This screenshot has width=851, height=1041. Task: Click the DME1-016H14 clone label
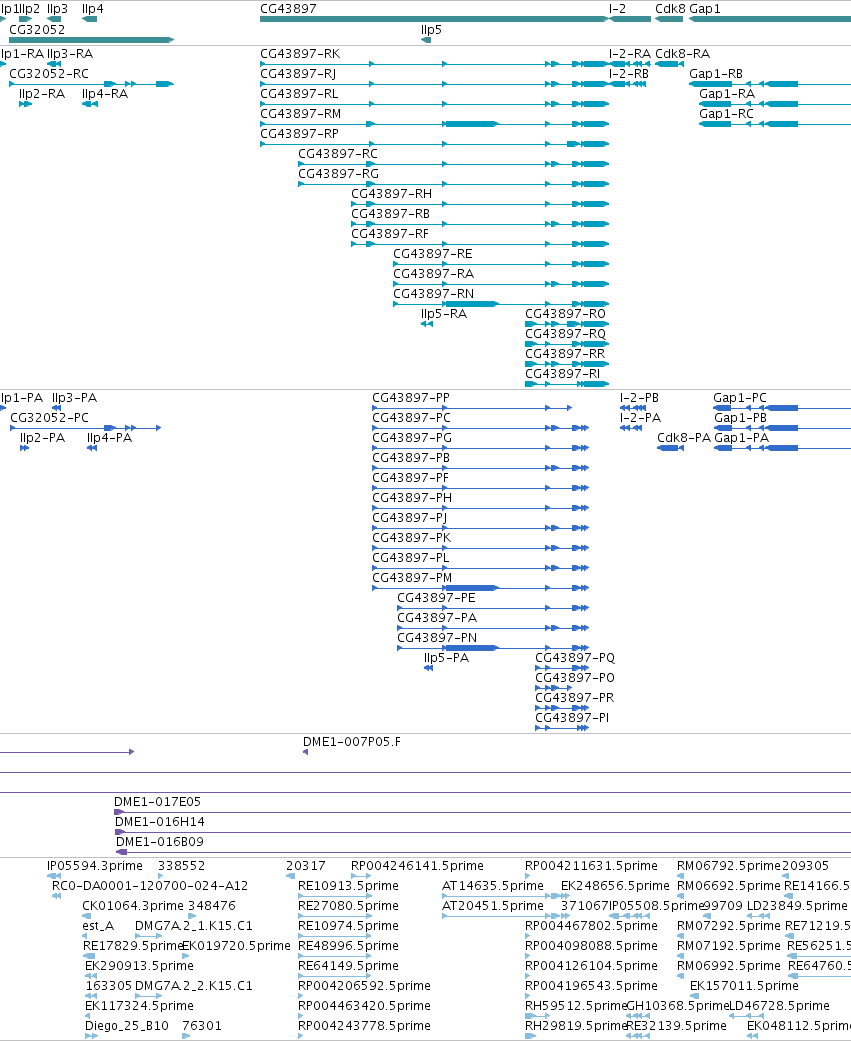(x=159, y=821)
